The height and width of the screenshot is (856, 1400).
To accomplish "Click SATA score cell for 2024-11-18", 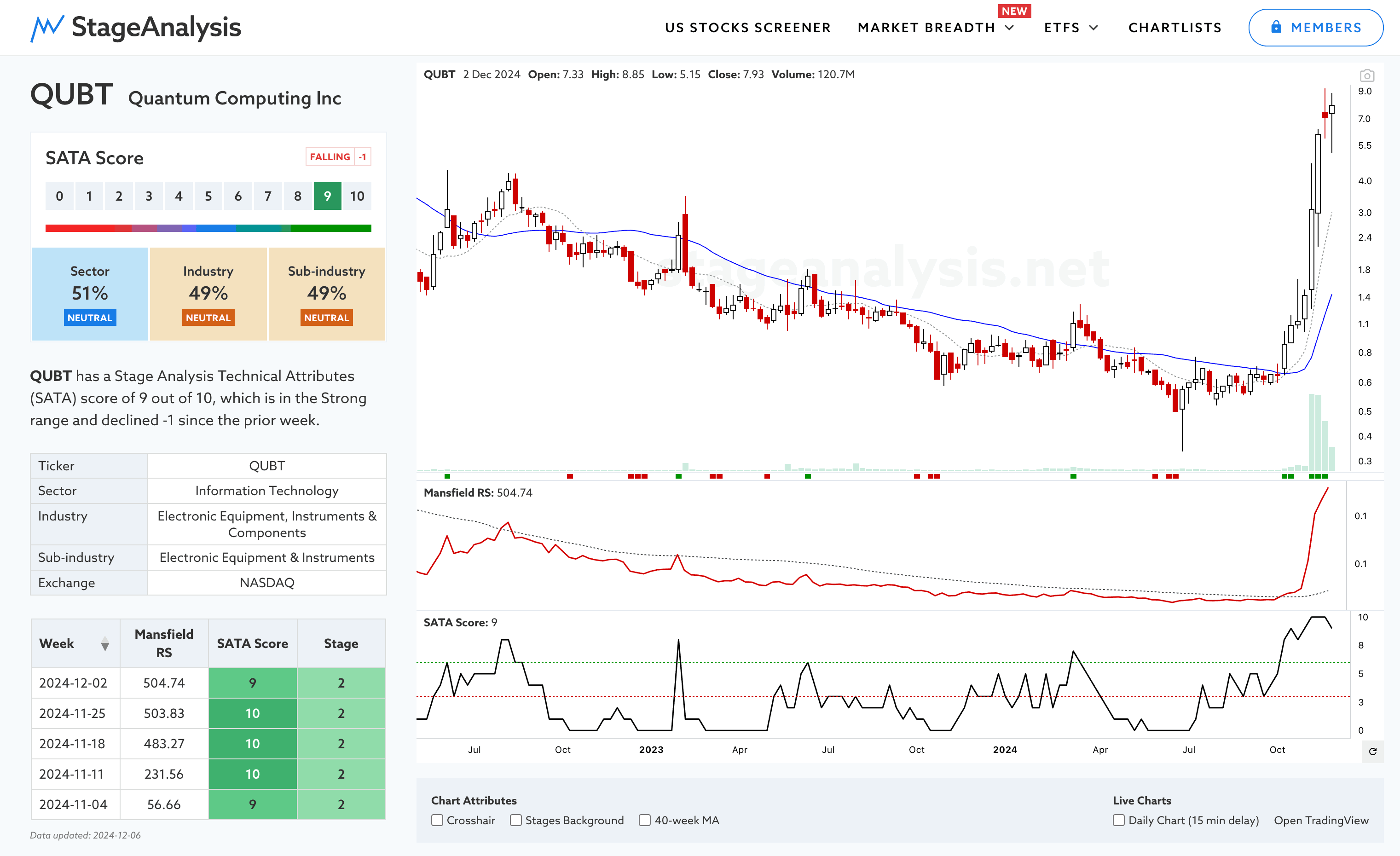I will click(x=252, y=744).
